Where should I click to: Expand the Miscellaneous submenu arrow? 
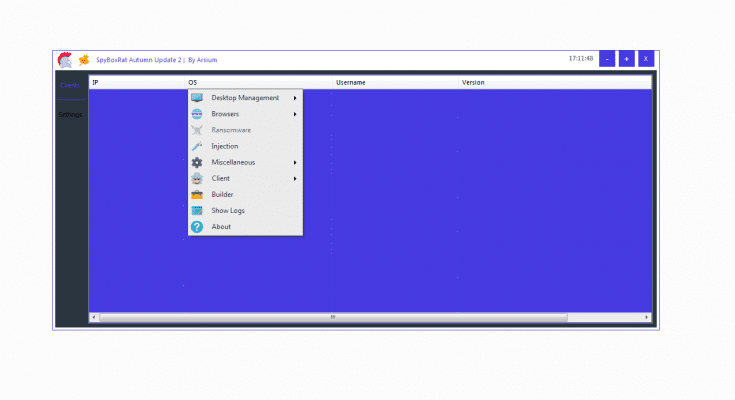[x=294, y=162]
